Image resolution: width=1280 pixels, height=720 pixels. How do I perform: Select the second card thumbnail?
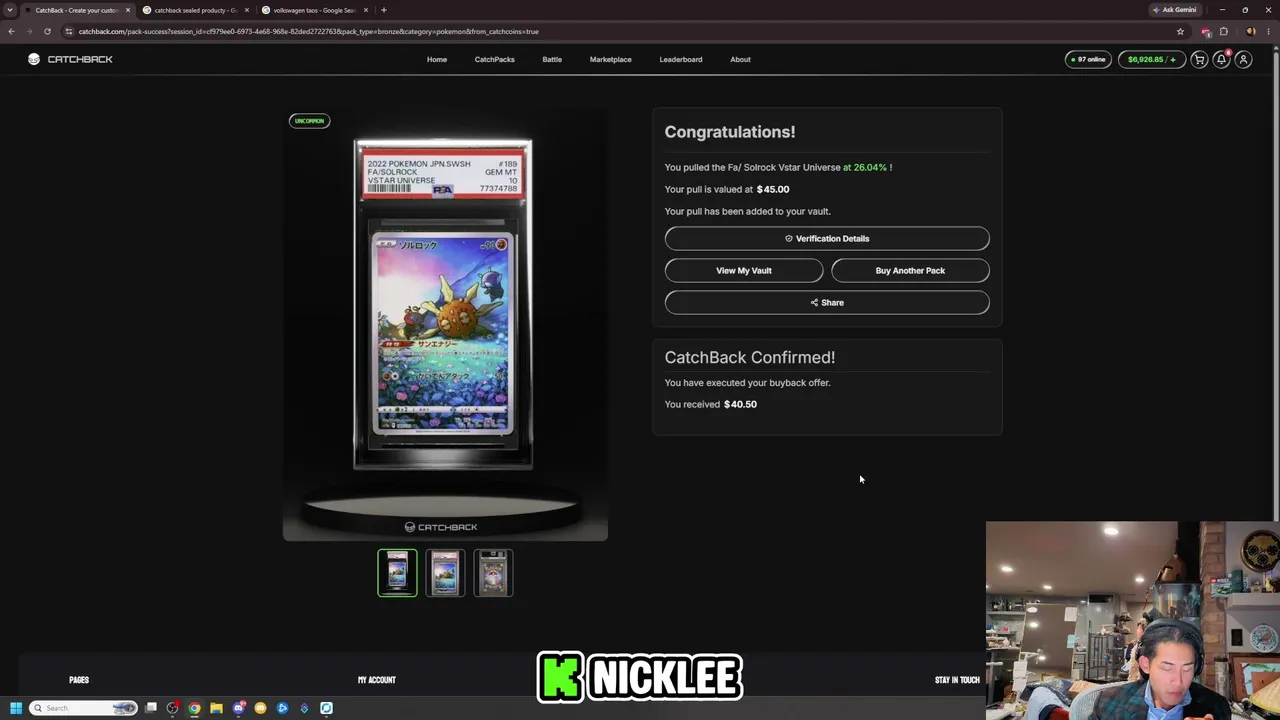[x=445, y=573]
